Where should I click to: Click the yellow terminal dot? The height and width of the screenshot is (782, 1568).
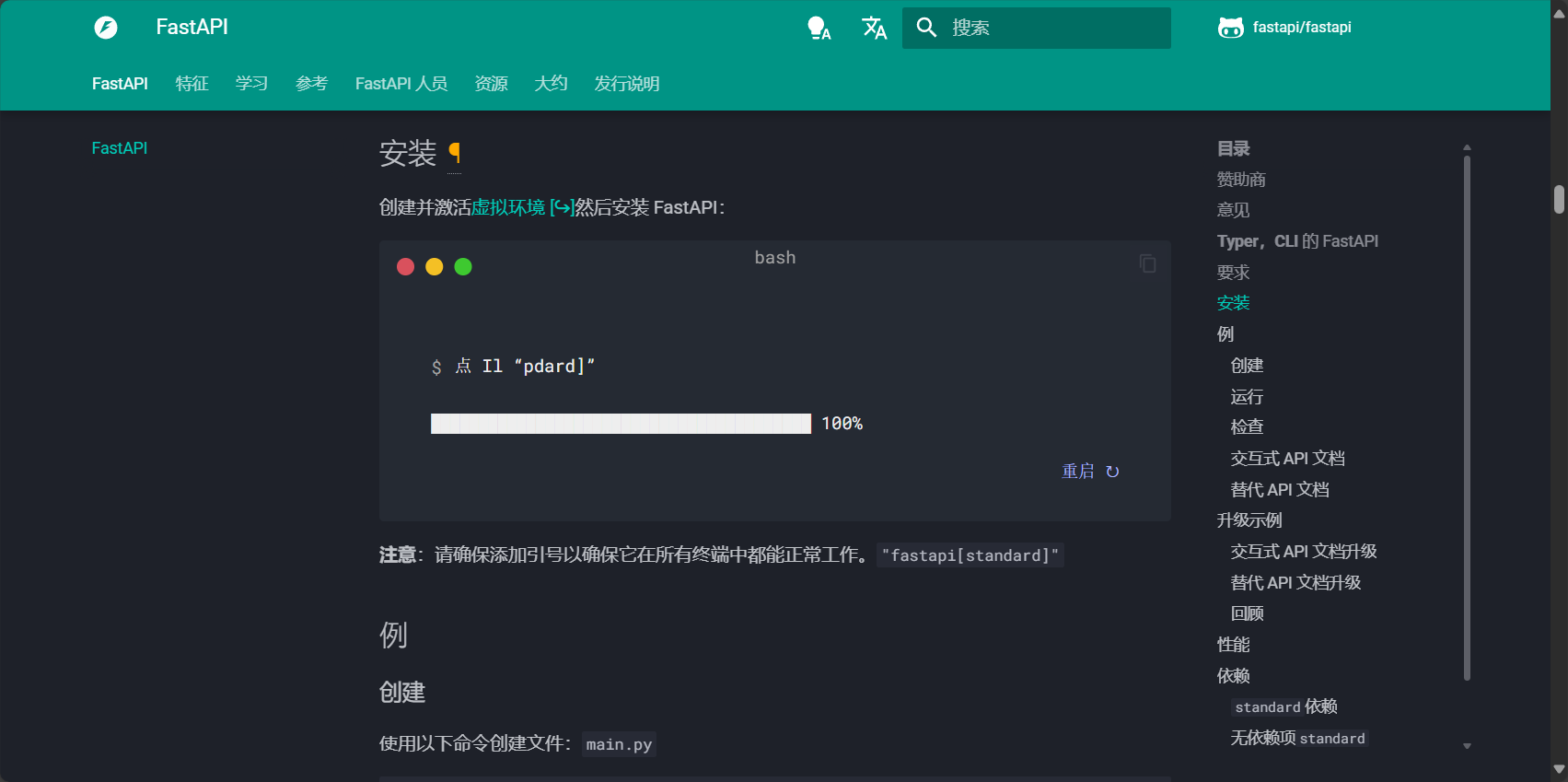pyautogui.click(x=435, y=266)
